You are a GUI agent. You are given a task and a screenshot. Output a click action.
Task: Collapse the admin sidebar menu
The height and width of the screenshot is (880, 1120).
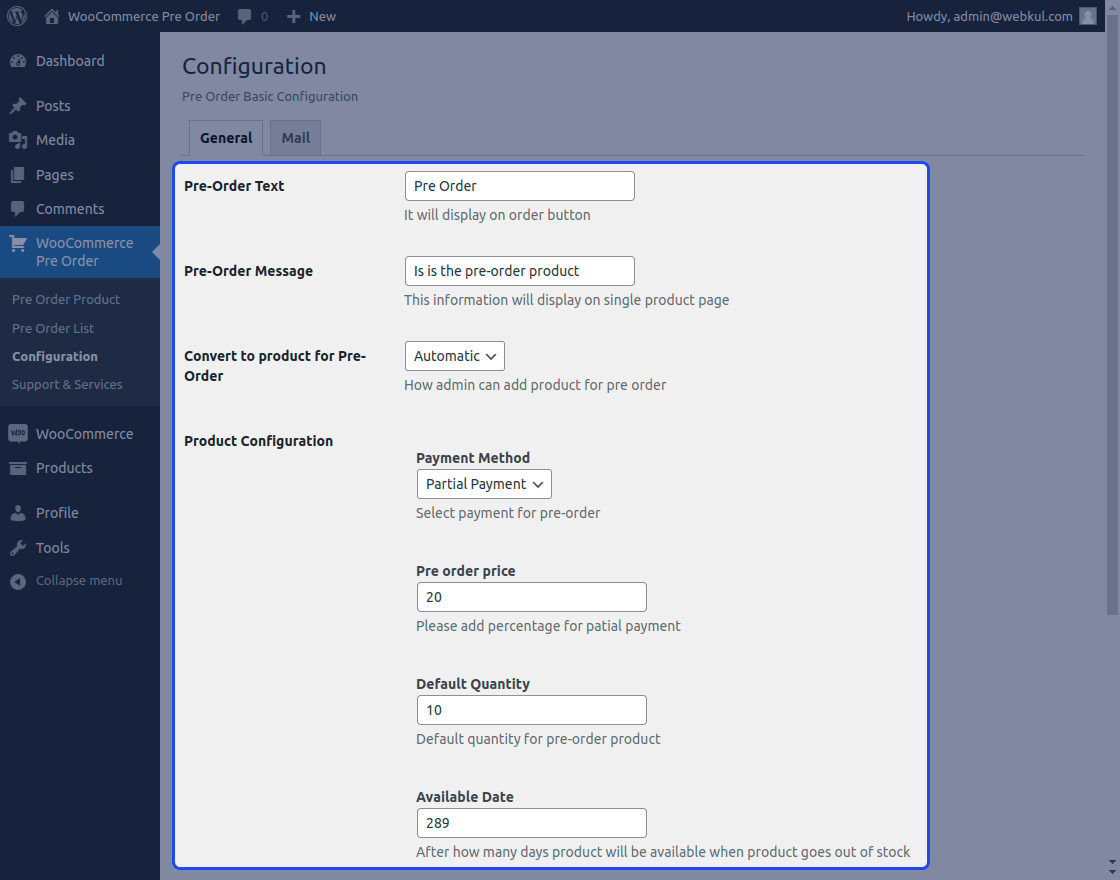66,581
